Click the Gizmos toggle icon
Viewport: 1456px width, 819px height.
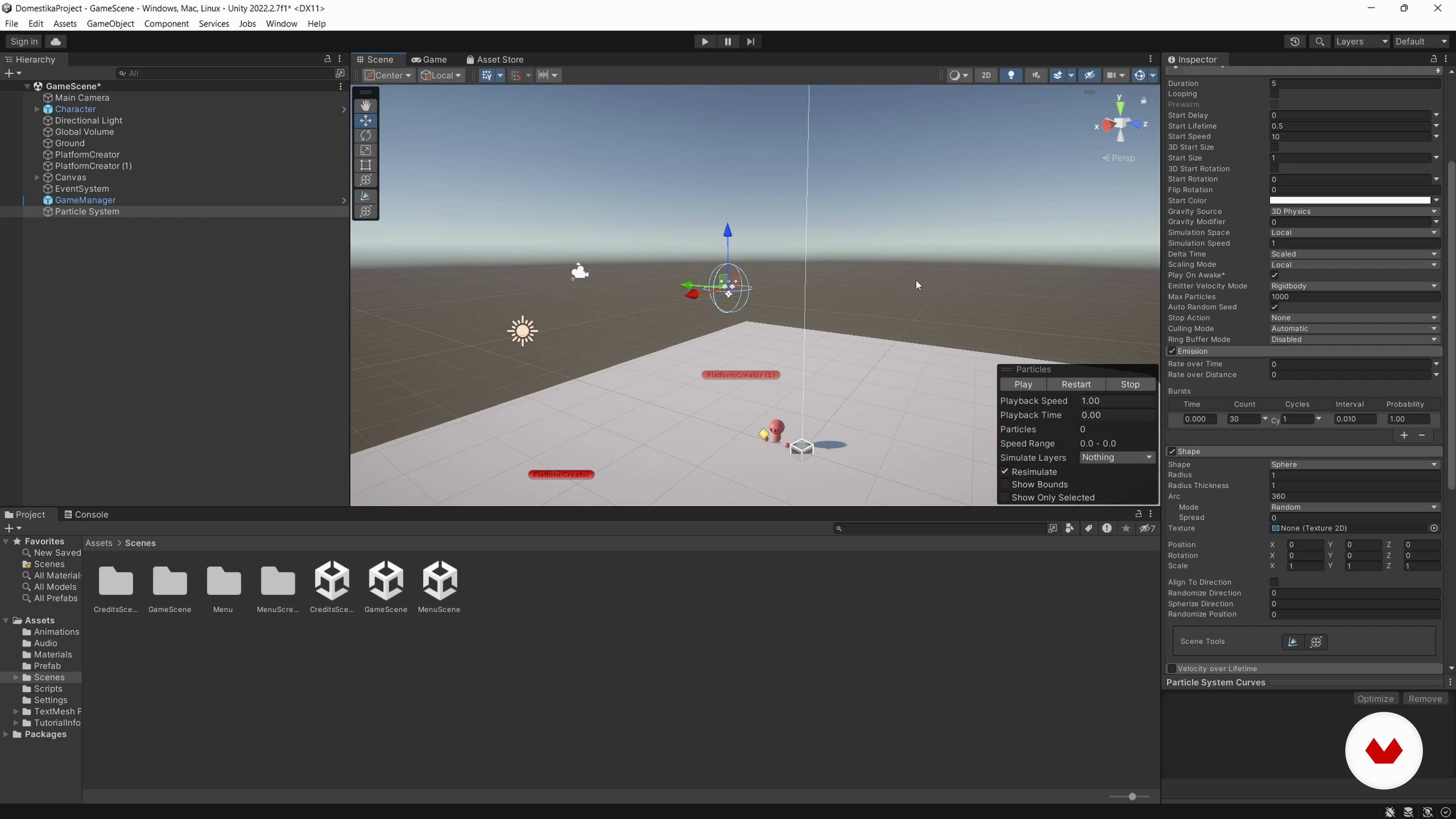(1140, 75)
